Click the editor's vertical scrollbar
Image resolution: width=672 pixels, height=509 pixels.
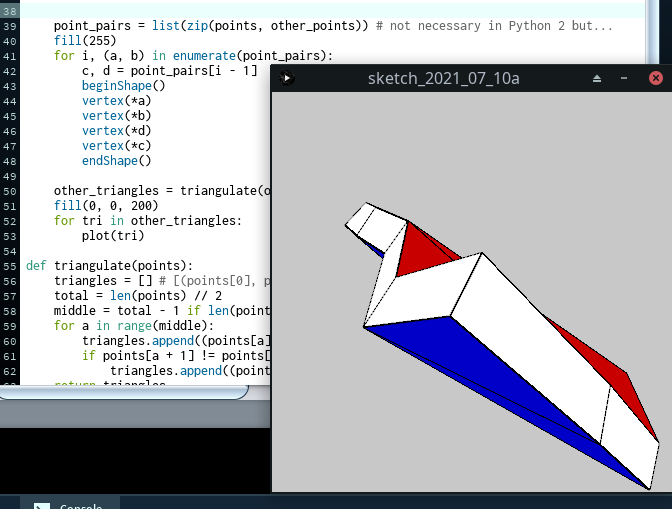click(651, 32)
